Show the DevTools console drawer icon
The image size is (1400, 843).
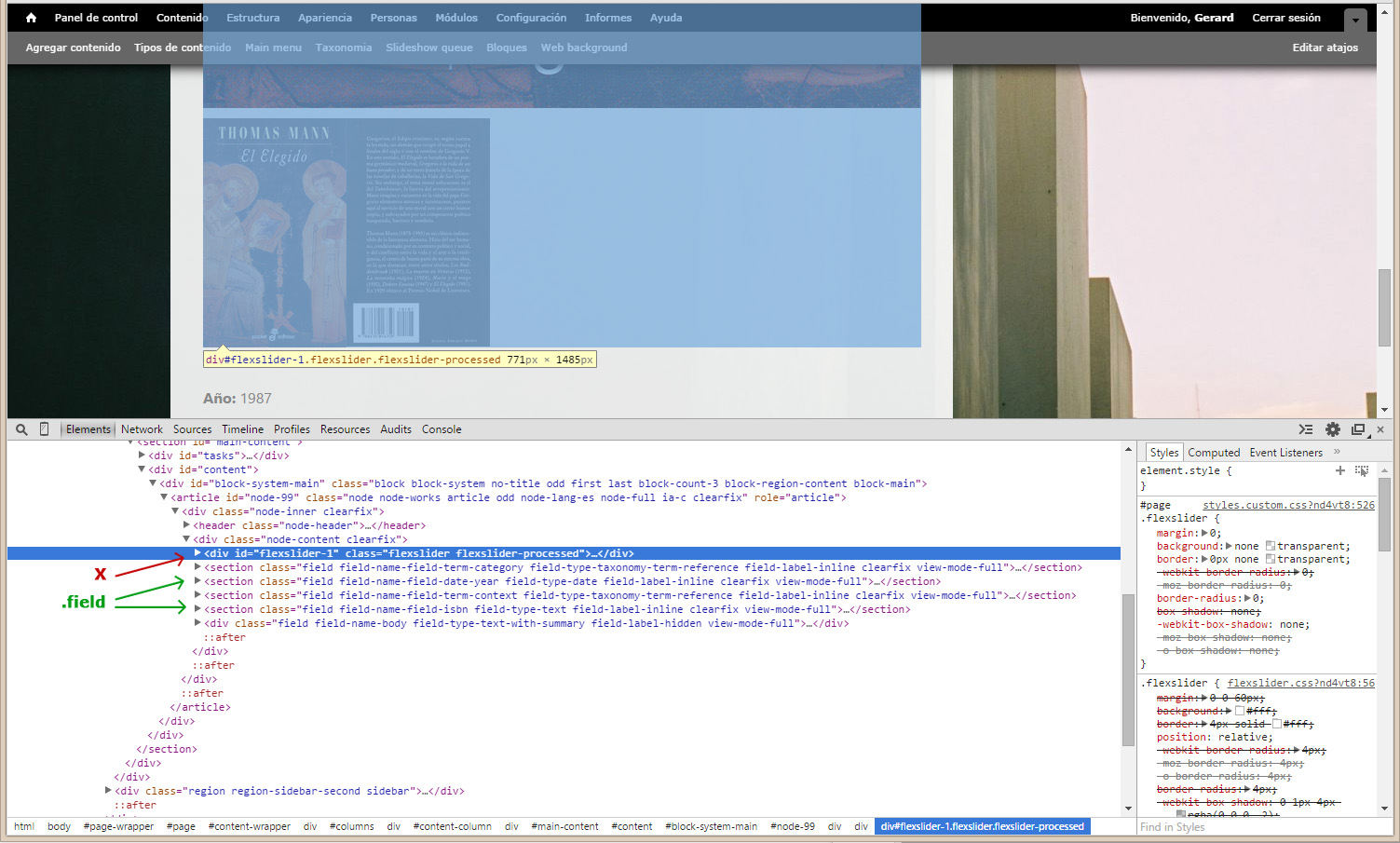pyautogui.click(x=1306, y=429)
